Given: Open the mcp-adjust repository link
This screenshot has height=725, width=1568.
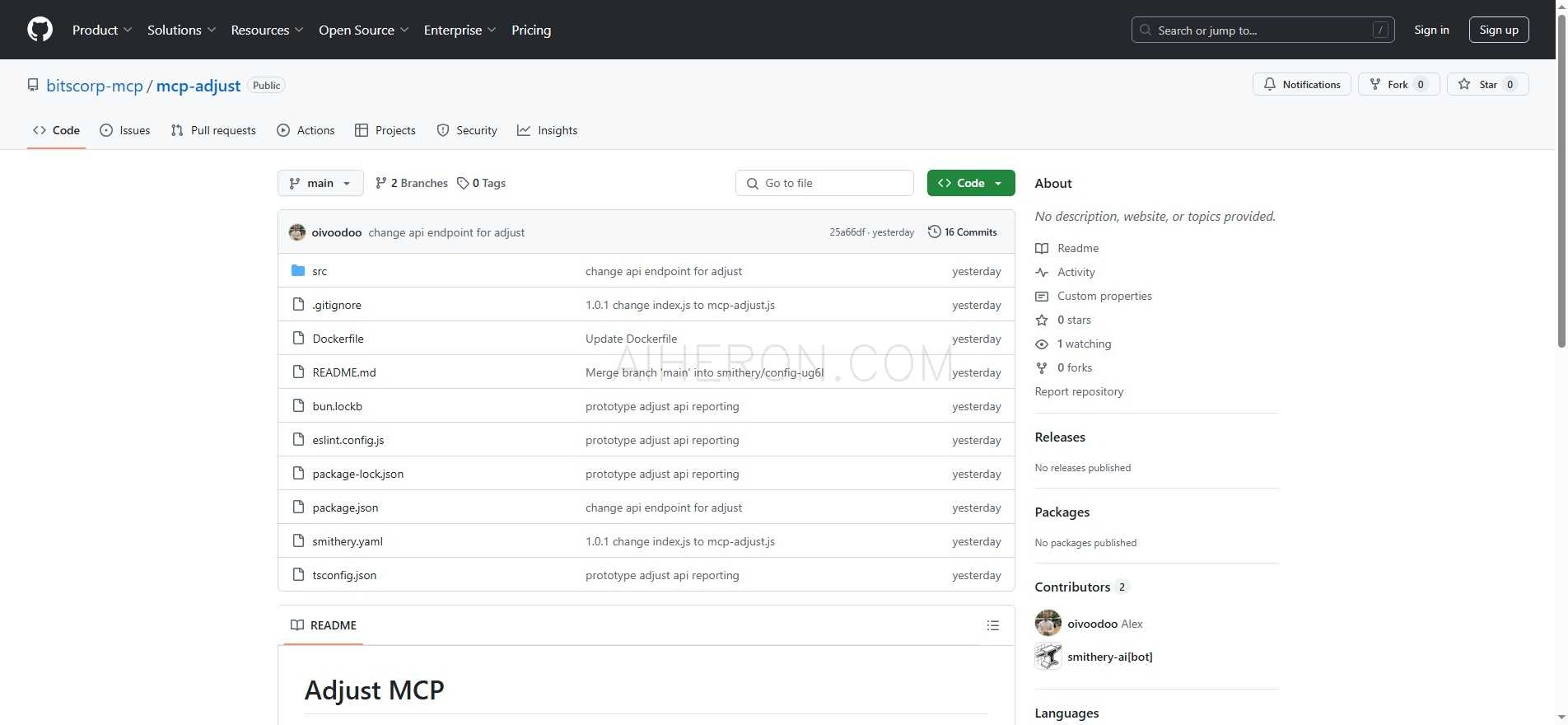Looking at the screenshot, I should [198, 86].
